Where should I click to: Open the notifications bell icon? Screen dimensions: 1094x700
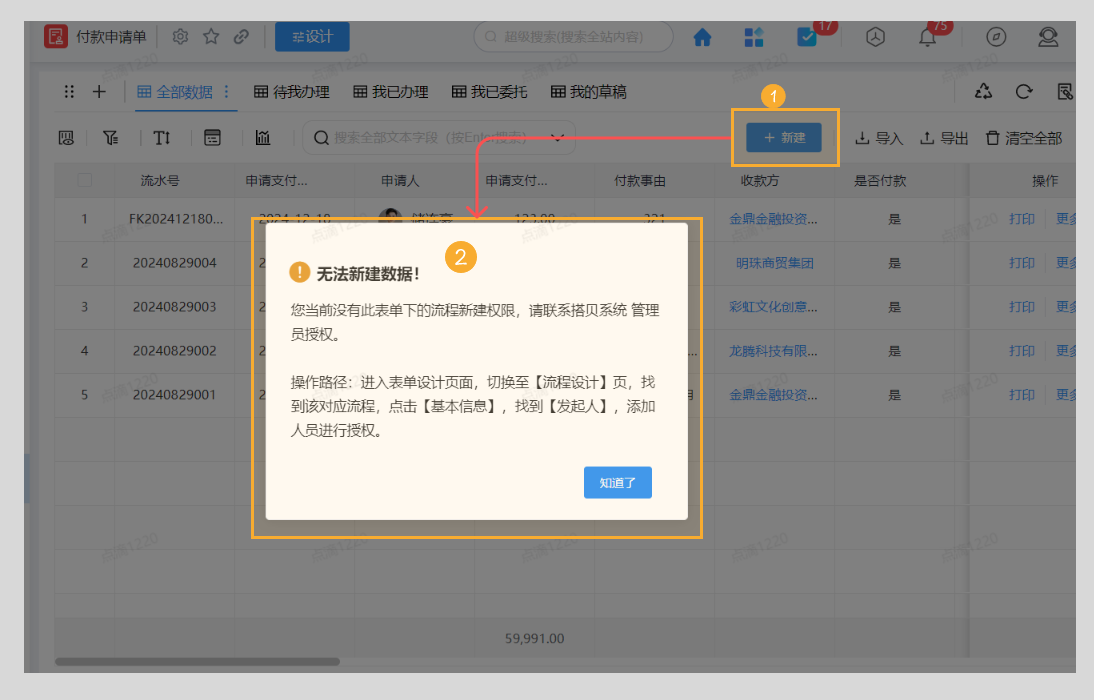tap(926, 37)
